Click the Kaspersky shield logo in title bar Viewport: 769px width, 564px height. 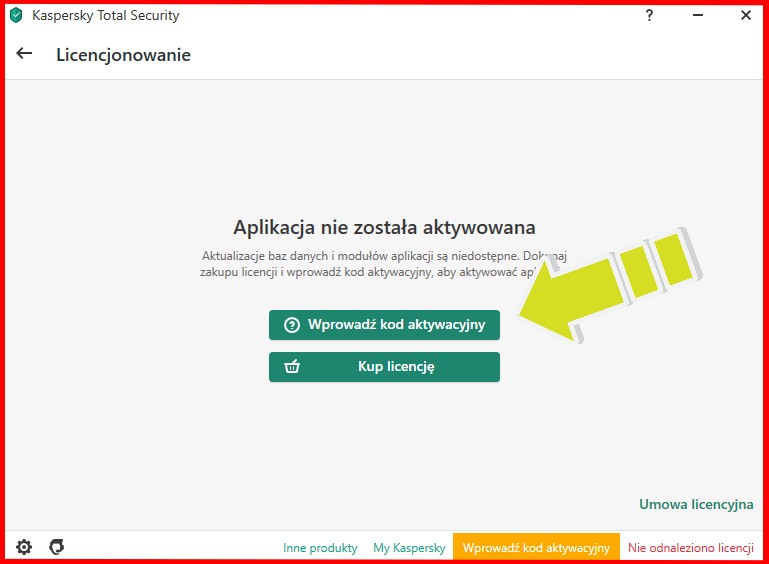point(16,15)
